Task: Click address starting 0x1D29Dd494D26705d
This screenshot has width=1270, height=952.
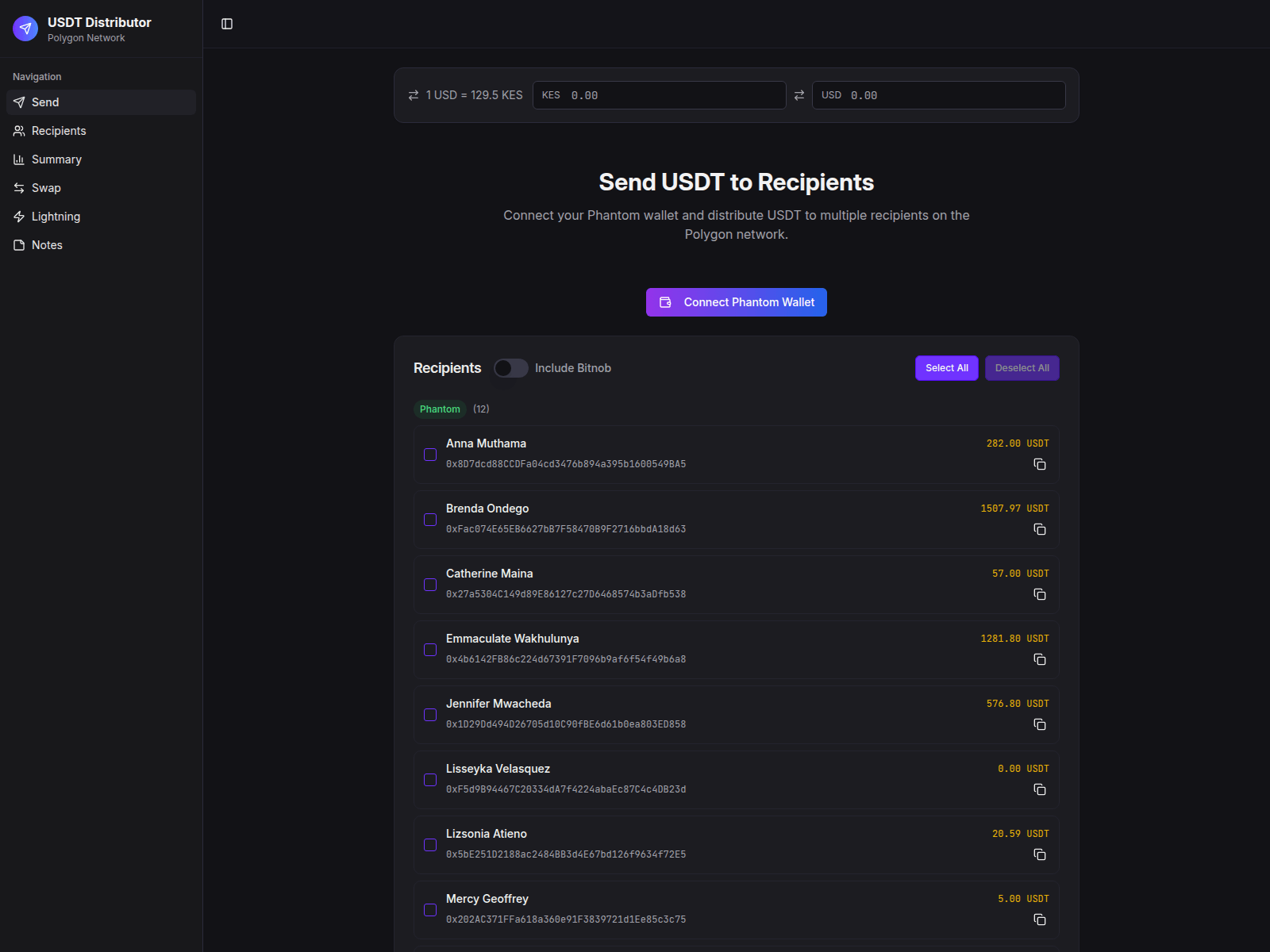Action: coord(566,724)
